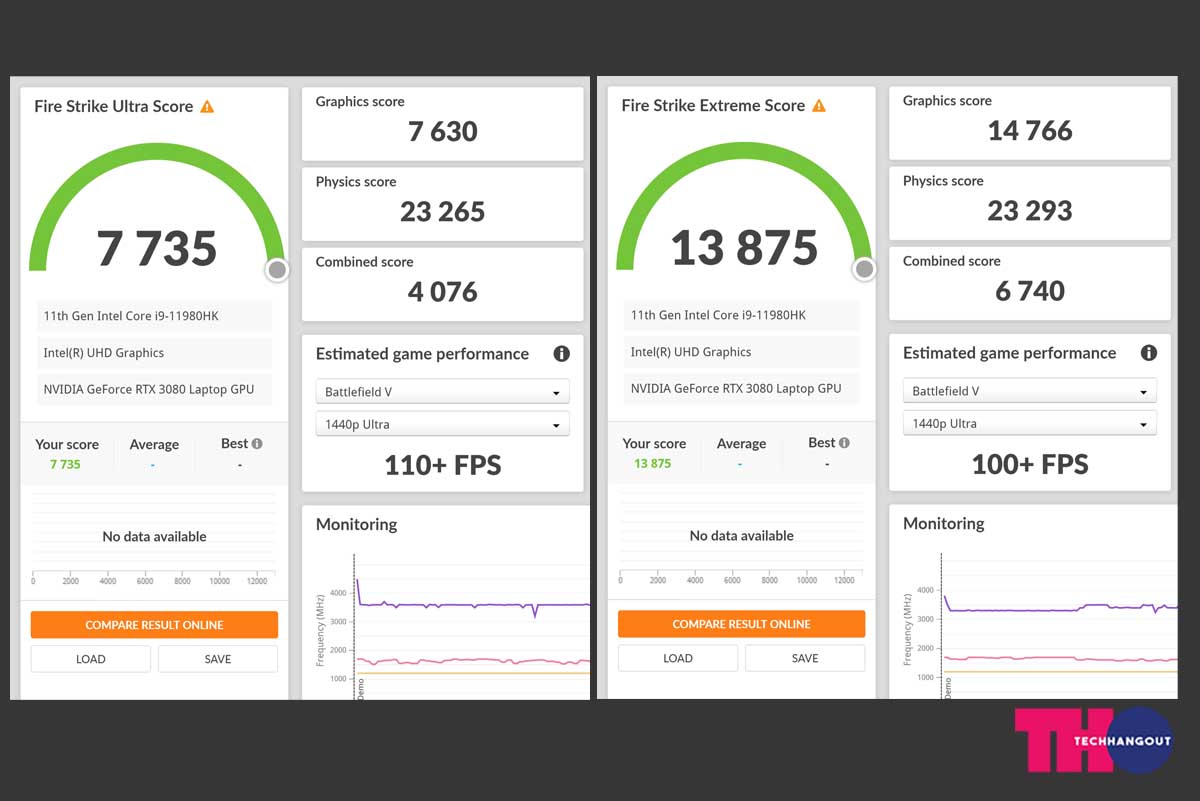The height and width of the screenshot is (801, 1200).
Task: Click the RTX 3080 Laptop GPU row in Ultra panel
Action: (x=154, y=389)
